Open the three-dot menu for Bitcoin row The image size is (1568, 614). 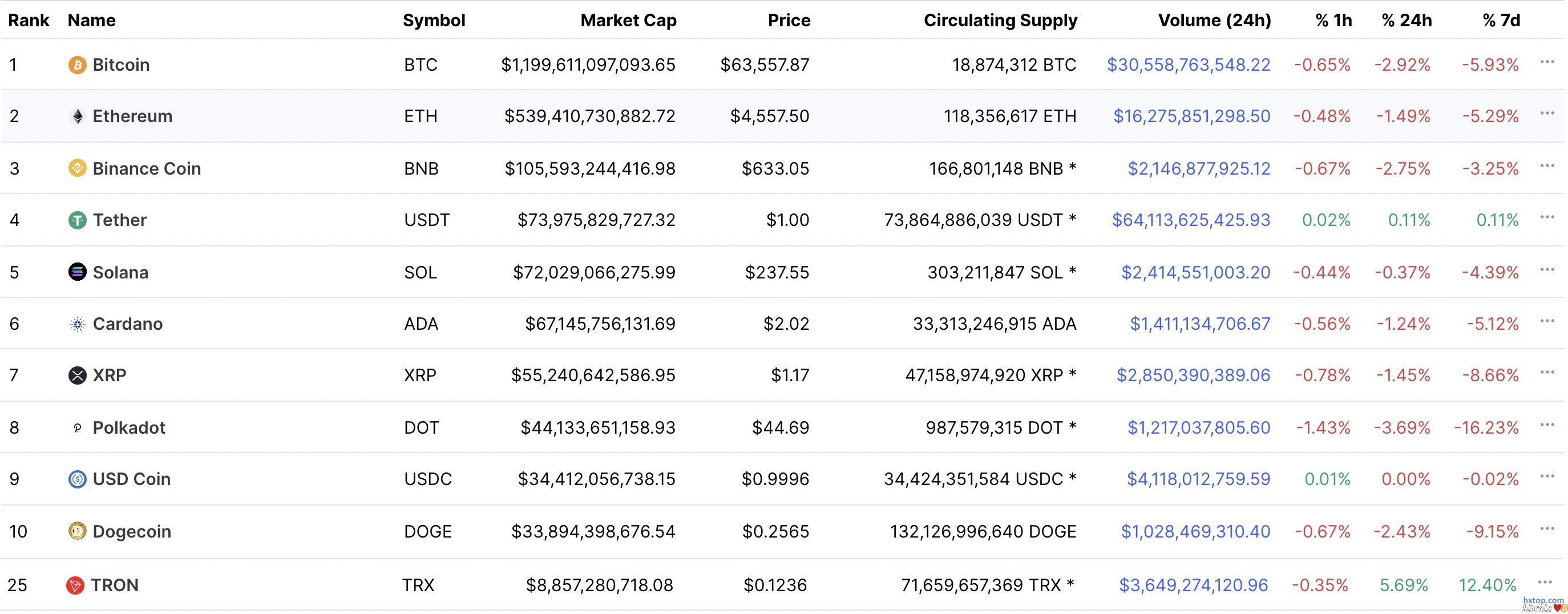[x=1547, y=62]
